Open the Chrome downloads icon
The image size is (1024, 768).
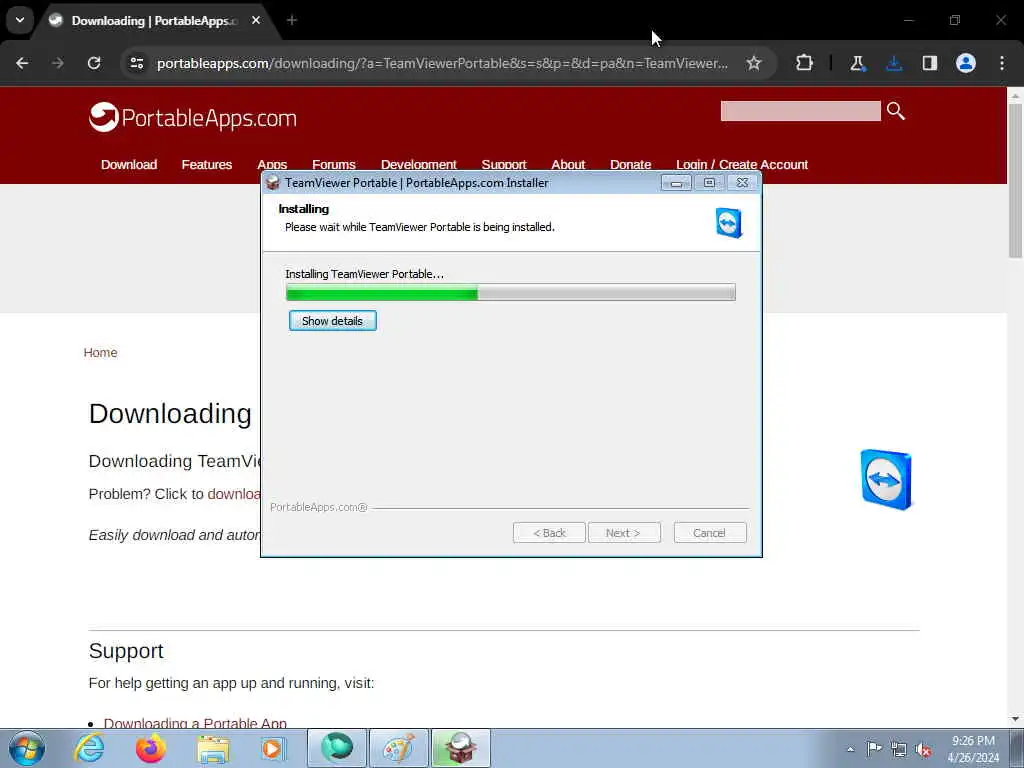pyautogui.click(x=894, y=63)
